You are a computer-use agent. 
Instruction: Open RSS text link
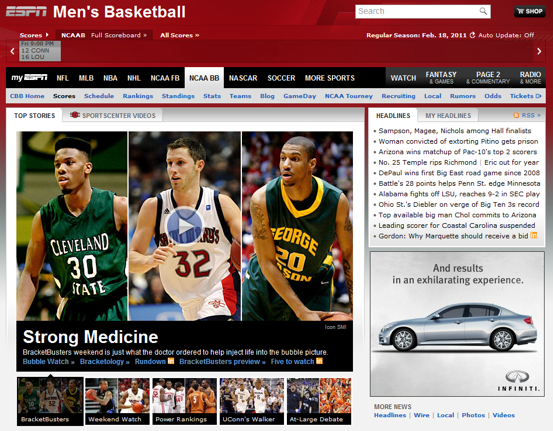pos(531,115)
